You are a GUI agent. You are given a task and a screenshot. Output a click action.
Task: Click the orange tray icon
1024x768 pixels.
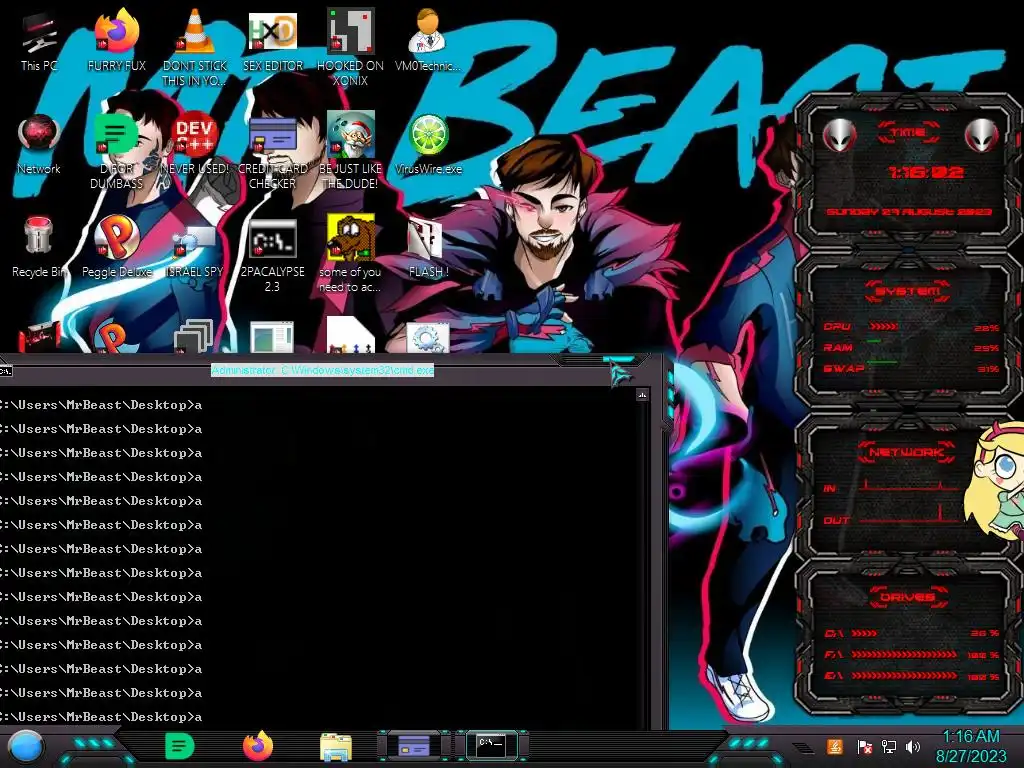tap(834, 746)
